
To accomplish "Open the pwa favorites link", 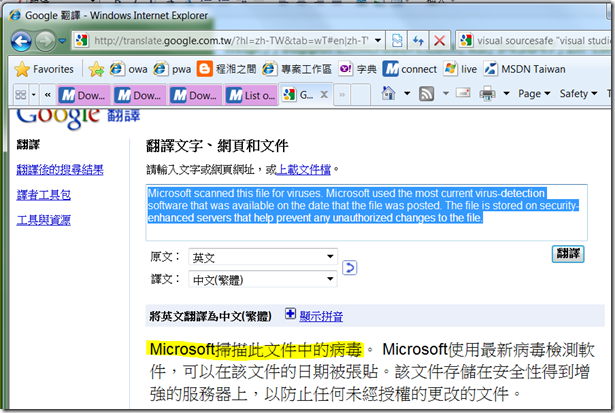I will pyautogui.click(x=173, y=69).
